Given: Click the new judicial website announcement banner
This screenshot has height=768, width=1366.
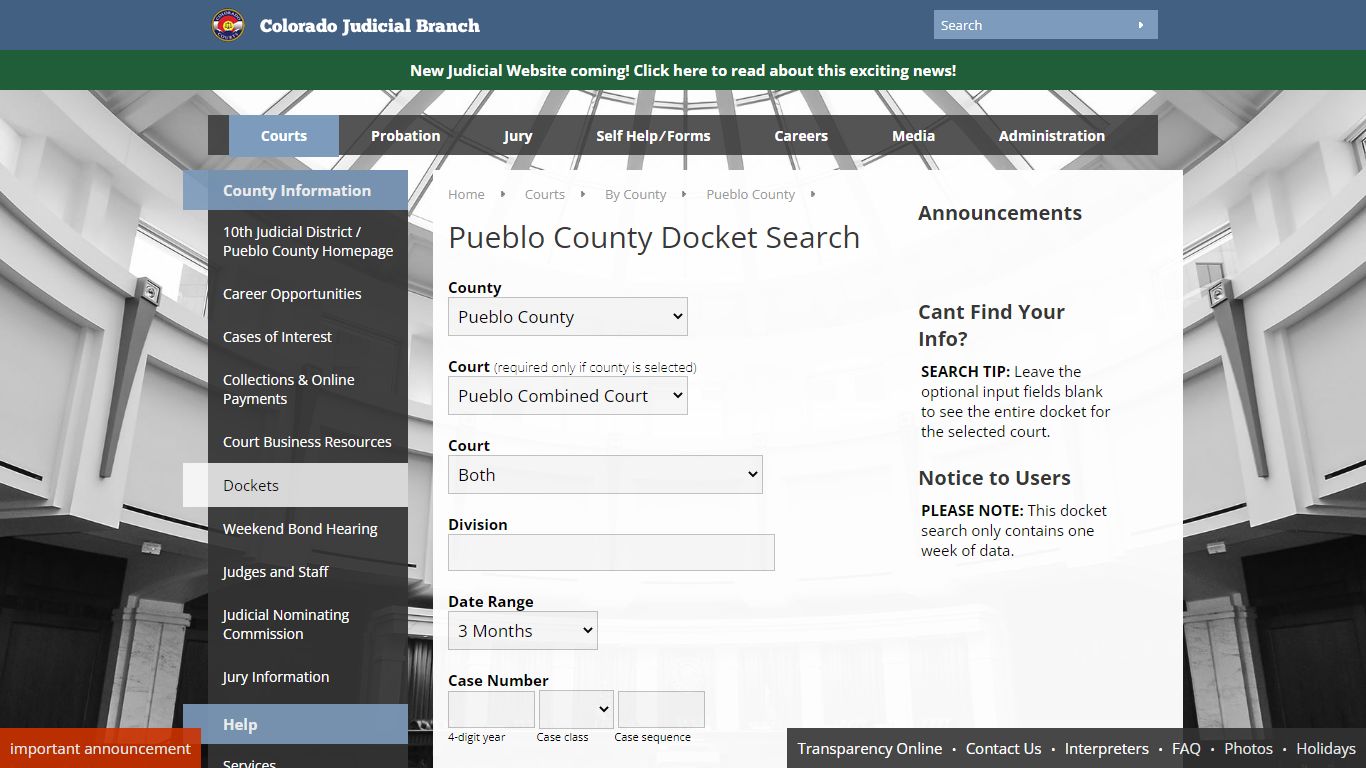Looking at the screenshot, I should click(x=683, y=70).
